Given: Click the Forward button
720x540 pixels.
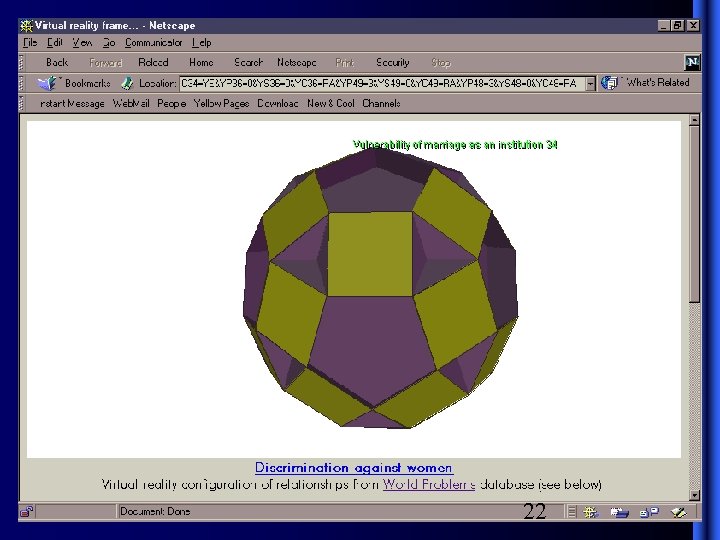Looking at the screenshot, I should [106, 62].
